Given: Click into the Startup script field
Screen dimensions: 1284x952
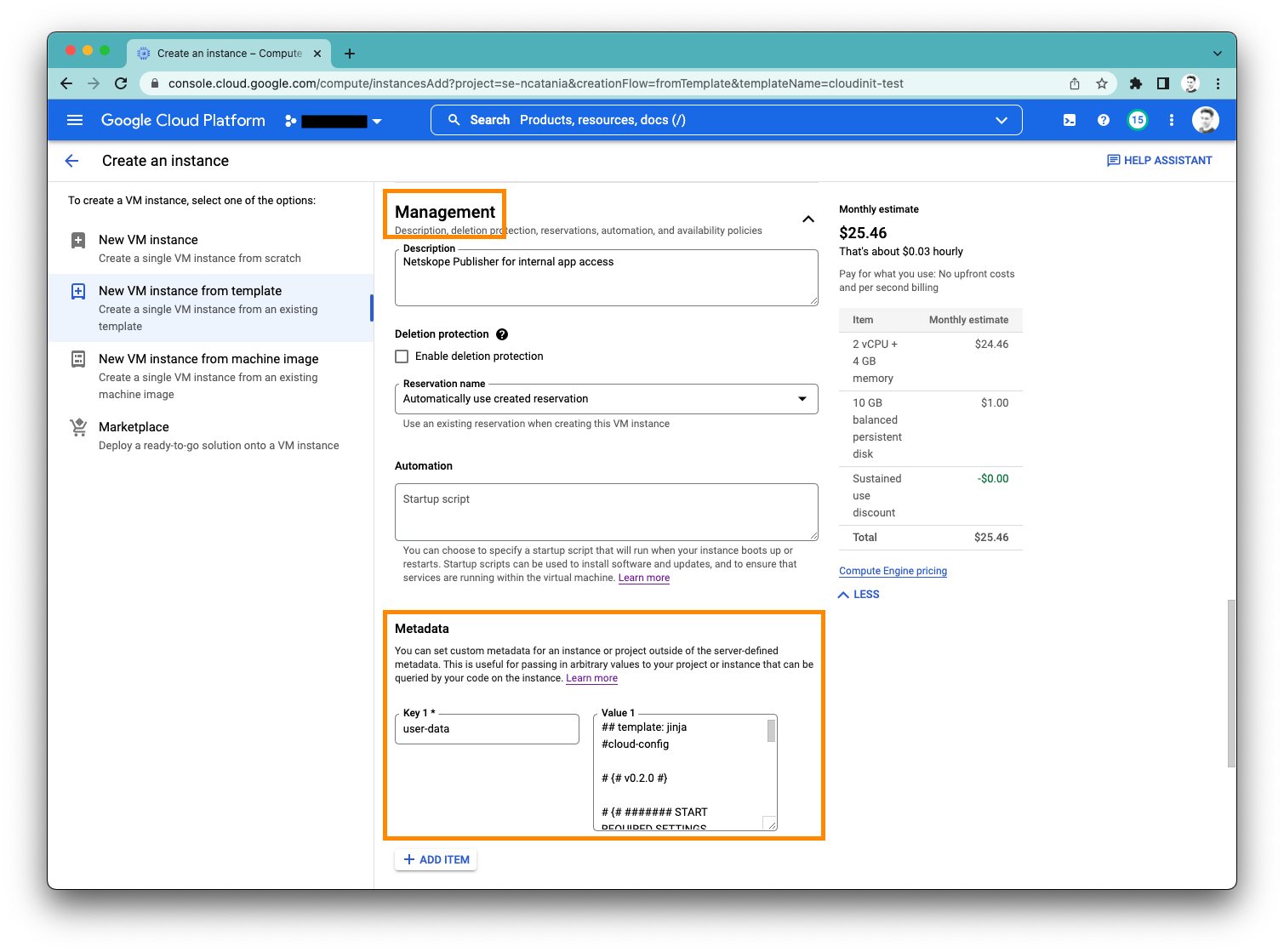Looking at the screenshot, I should click(607, 512).
